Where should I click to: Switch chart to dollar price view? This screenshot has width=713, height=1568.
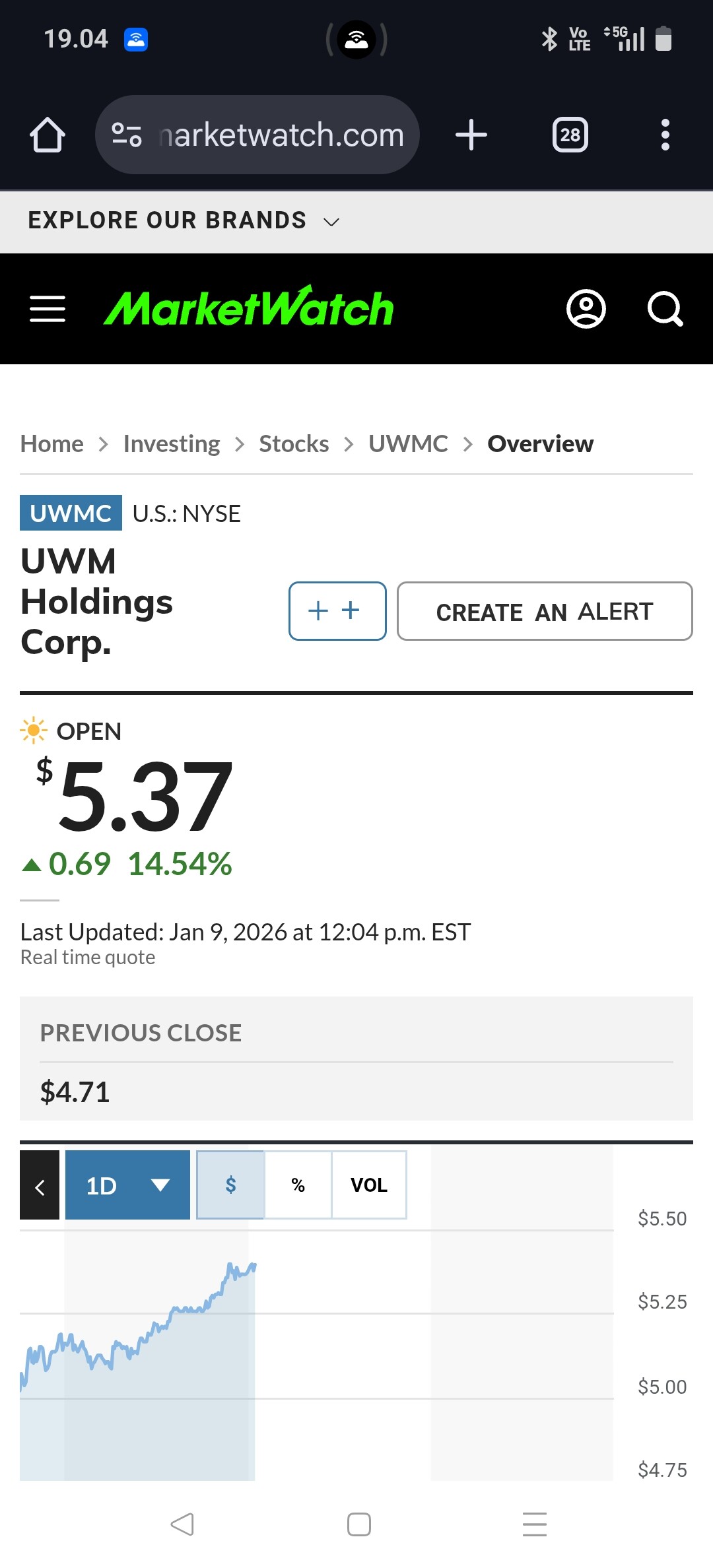230,1185
